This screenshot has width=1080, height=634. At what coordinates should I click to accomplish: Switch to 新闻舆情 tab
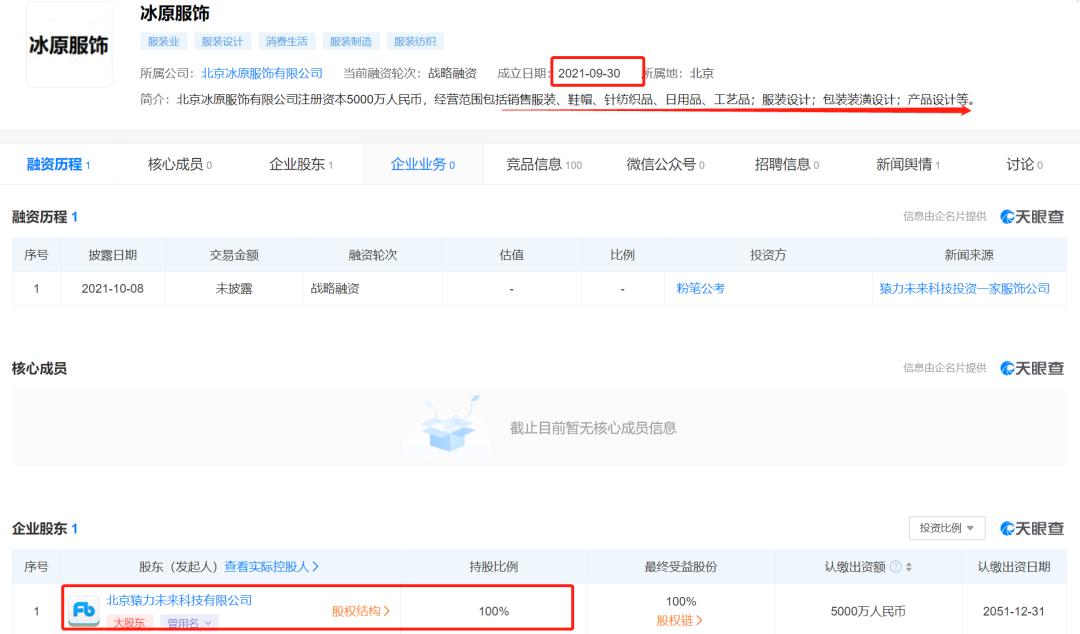tap(908, 164)
